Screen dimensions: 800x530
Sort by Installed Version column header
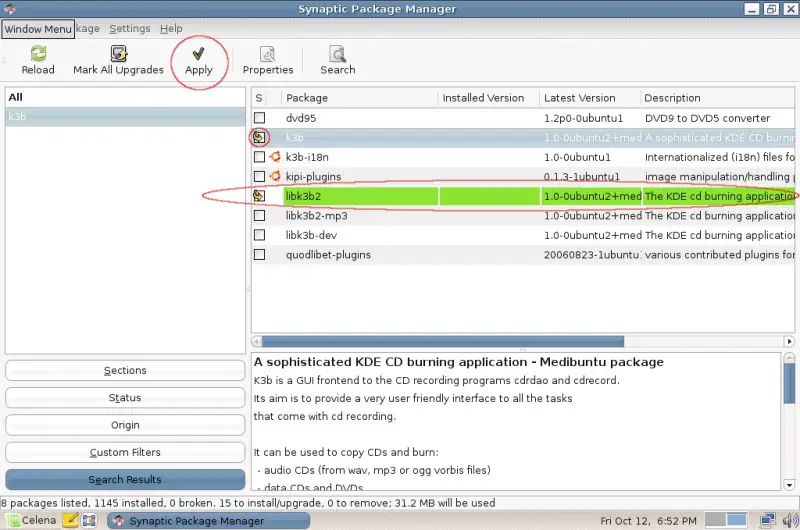[x=489, y=97]
